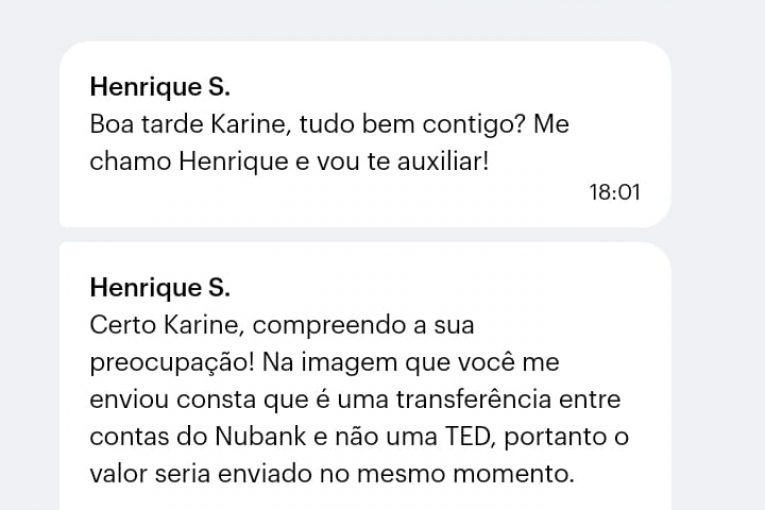Click the words "enviou consta"
Viewport: 765px width, 510px height.
(x=166, y=400)
